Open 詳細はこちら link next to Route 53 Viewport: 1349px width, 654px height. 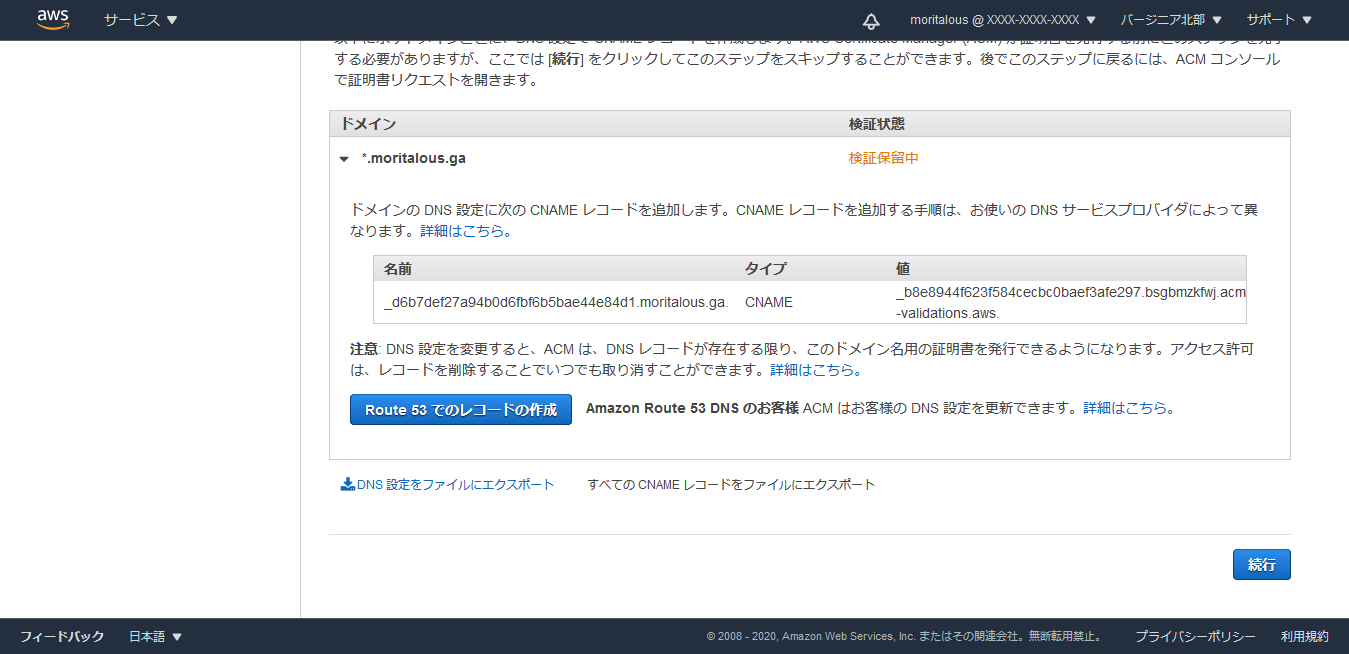[1128, 408]
